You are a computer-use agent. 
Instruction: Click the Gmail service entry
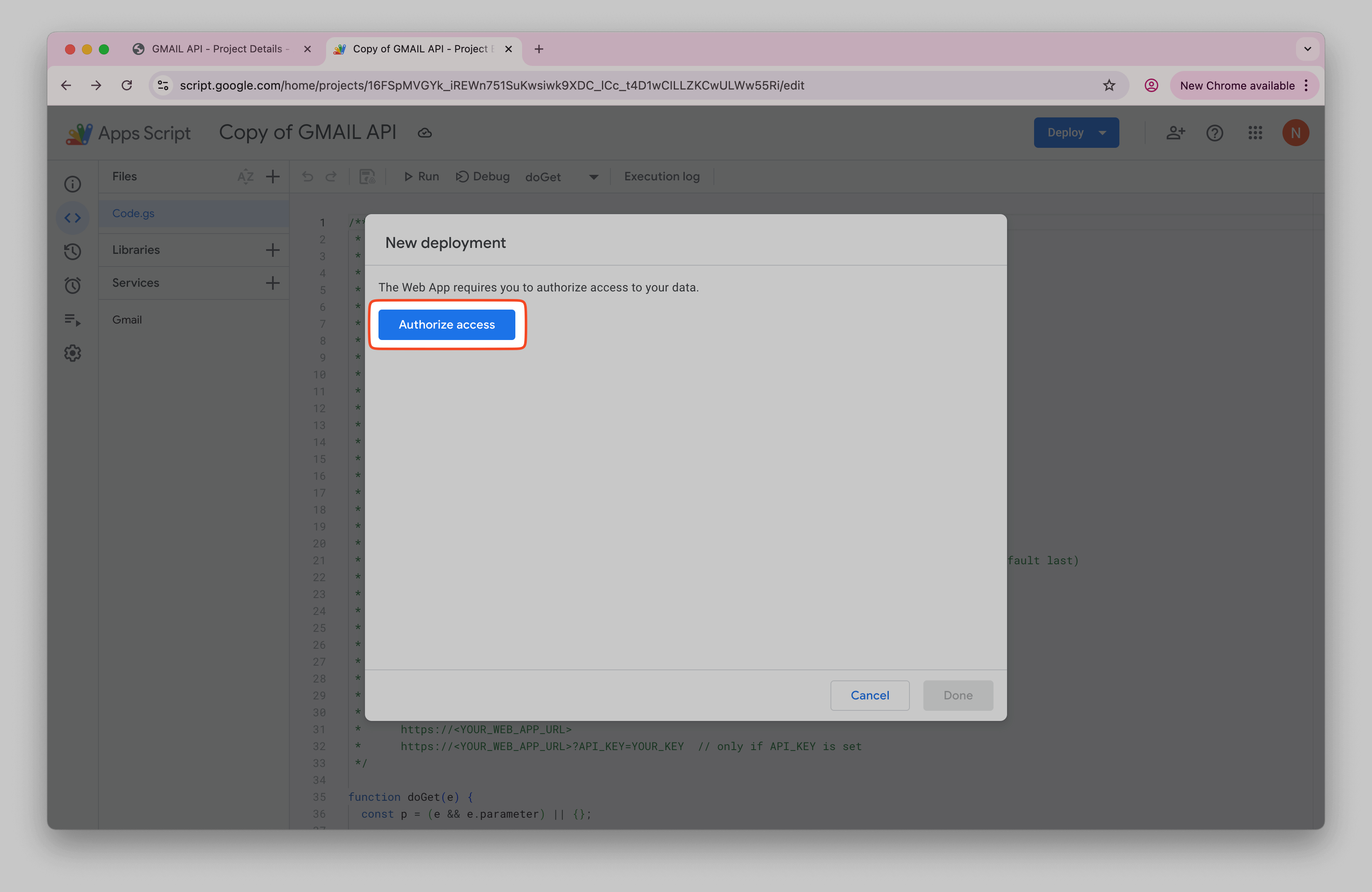pyautogui.click(x=127, y=320)
